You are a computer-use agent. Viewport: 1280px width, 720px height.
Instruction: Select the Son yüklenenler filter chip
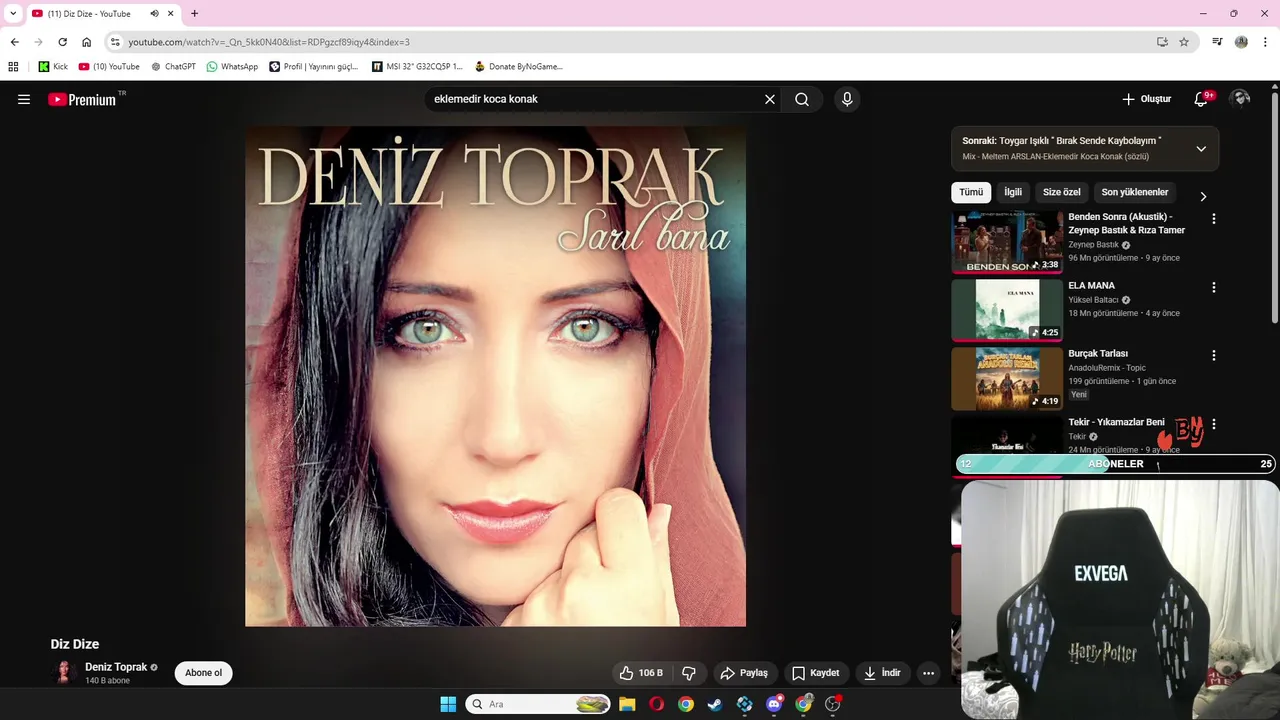[1135, 192]
